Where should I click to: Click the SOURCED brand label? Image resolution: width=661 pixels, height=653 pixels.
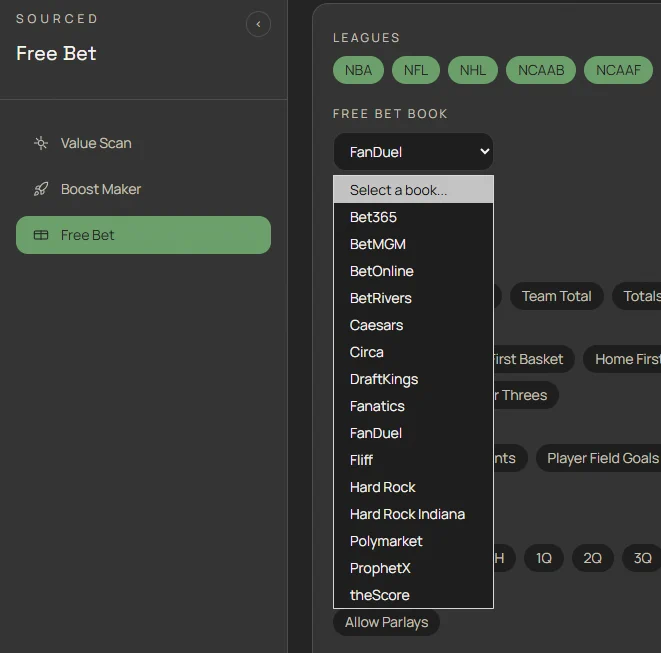[57, 19]
